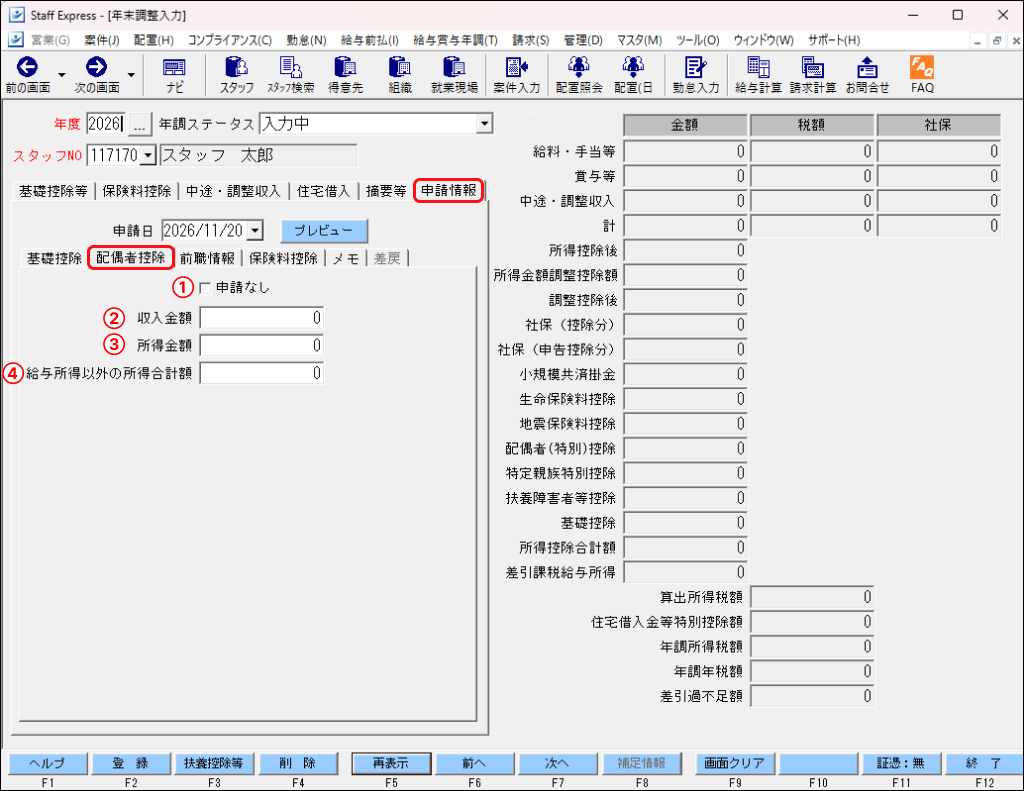Open the 配偶者控除 sub-tab
Image resolution: width=1024 pixels, height=791 pixels.
pos(131,257)
